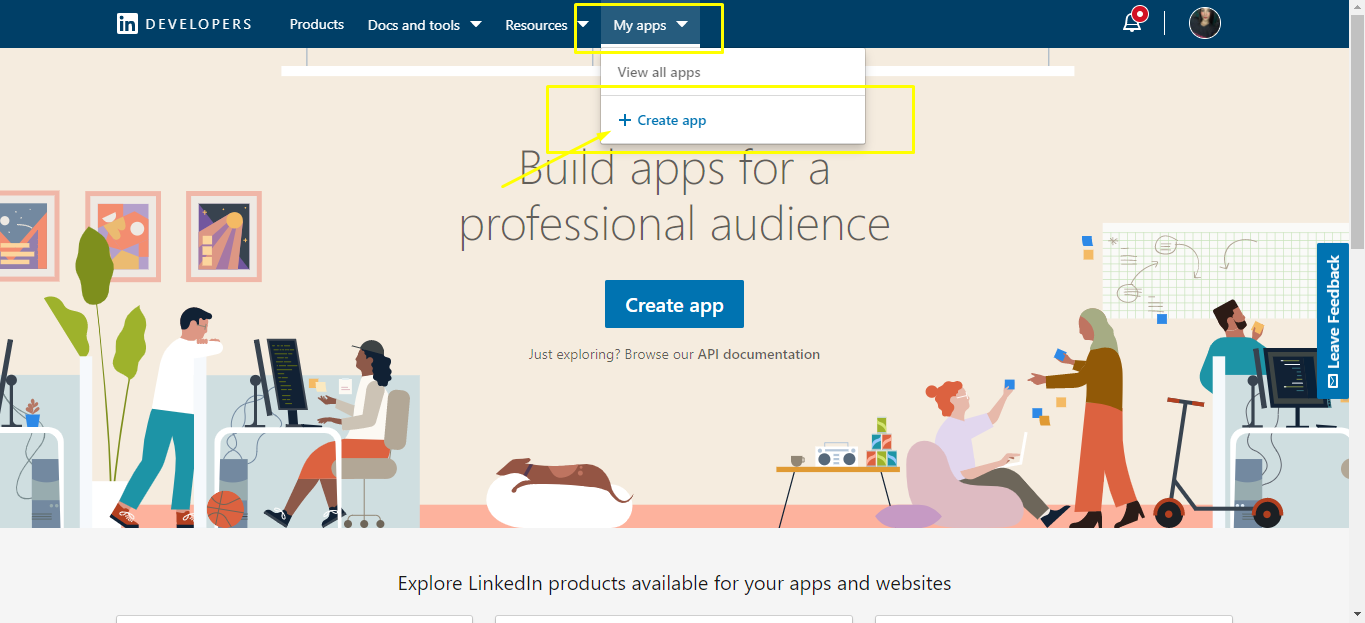The height and width of the screenshot is (623, 1365).
Task: Click the plus icon beside Create app
Action: tap(625, 120)
